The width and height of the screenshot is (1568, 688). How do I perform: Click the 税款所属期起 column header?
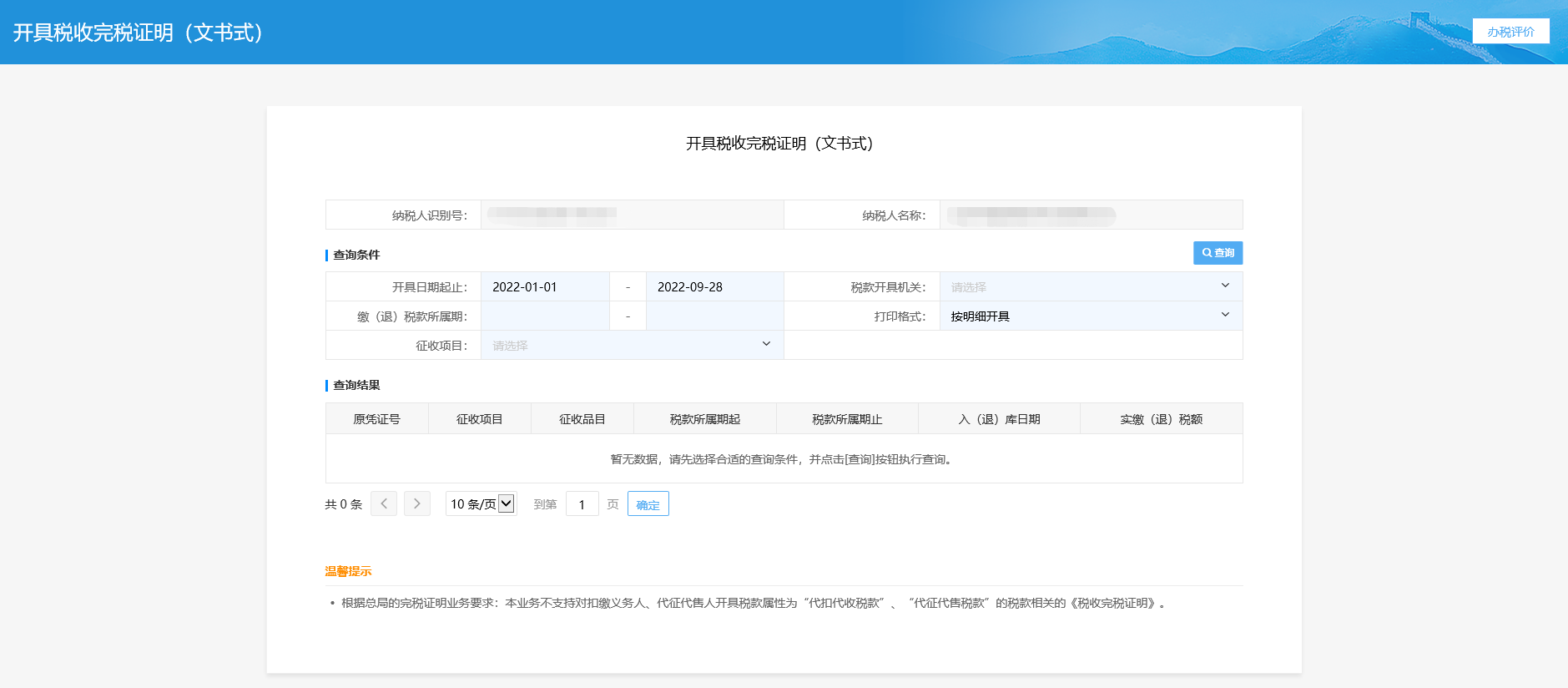[x=705, y=418]
